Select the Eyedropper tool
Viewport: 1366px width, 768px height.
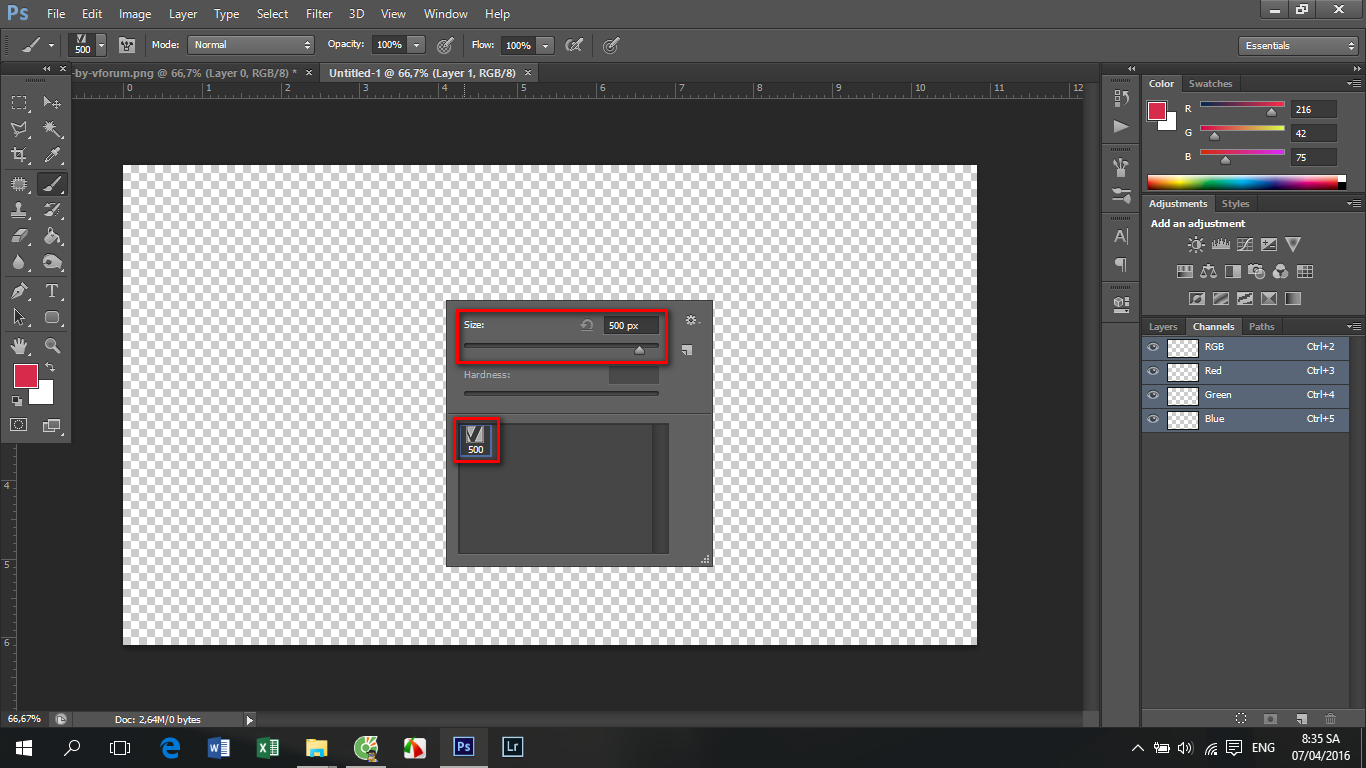(52, 155)
